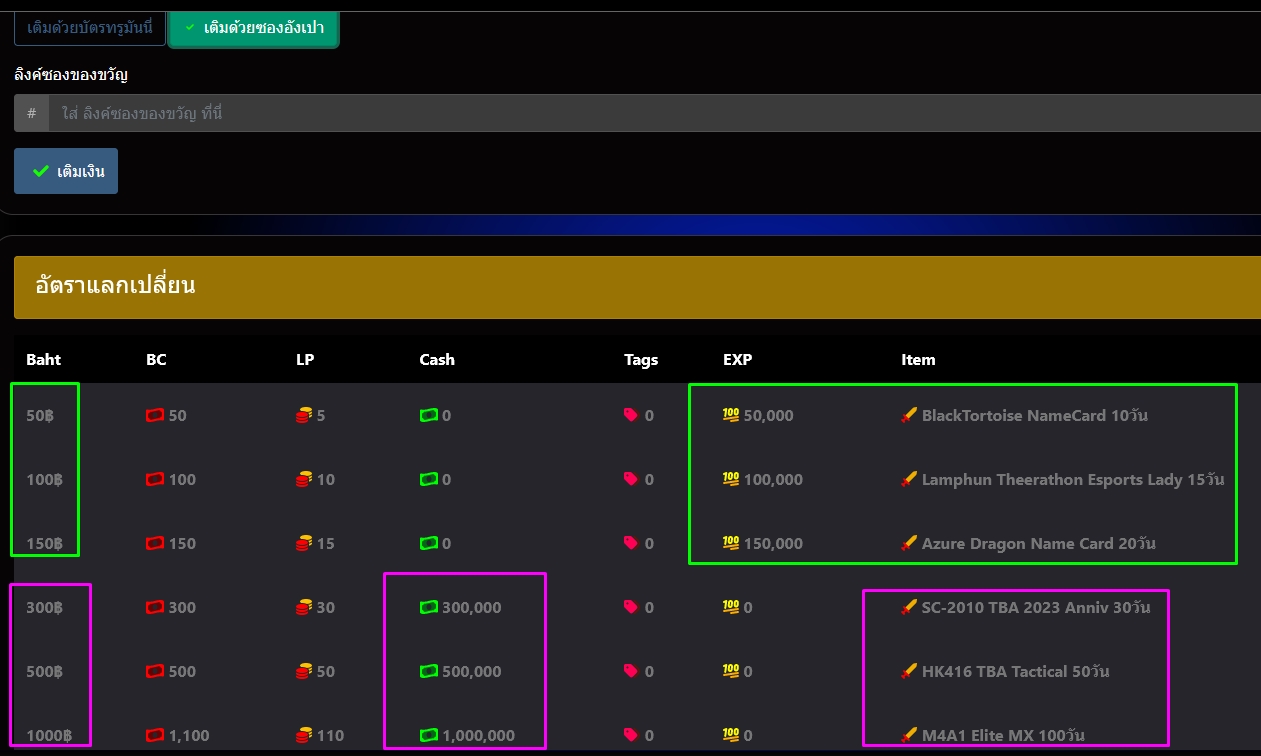The height and width of the screenshot is (756, 1261).
Task: Click the M4A1 Elite MX item text
Action: 1003,735
